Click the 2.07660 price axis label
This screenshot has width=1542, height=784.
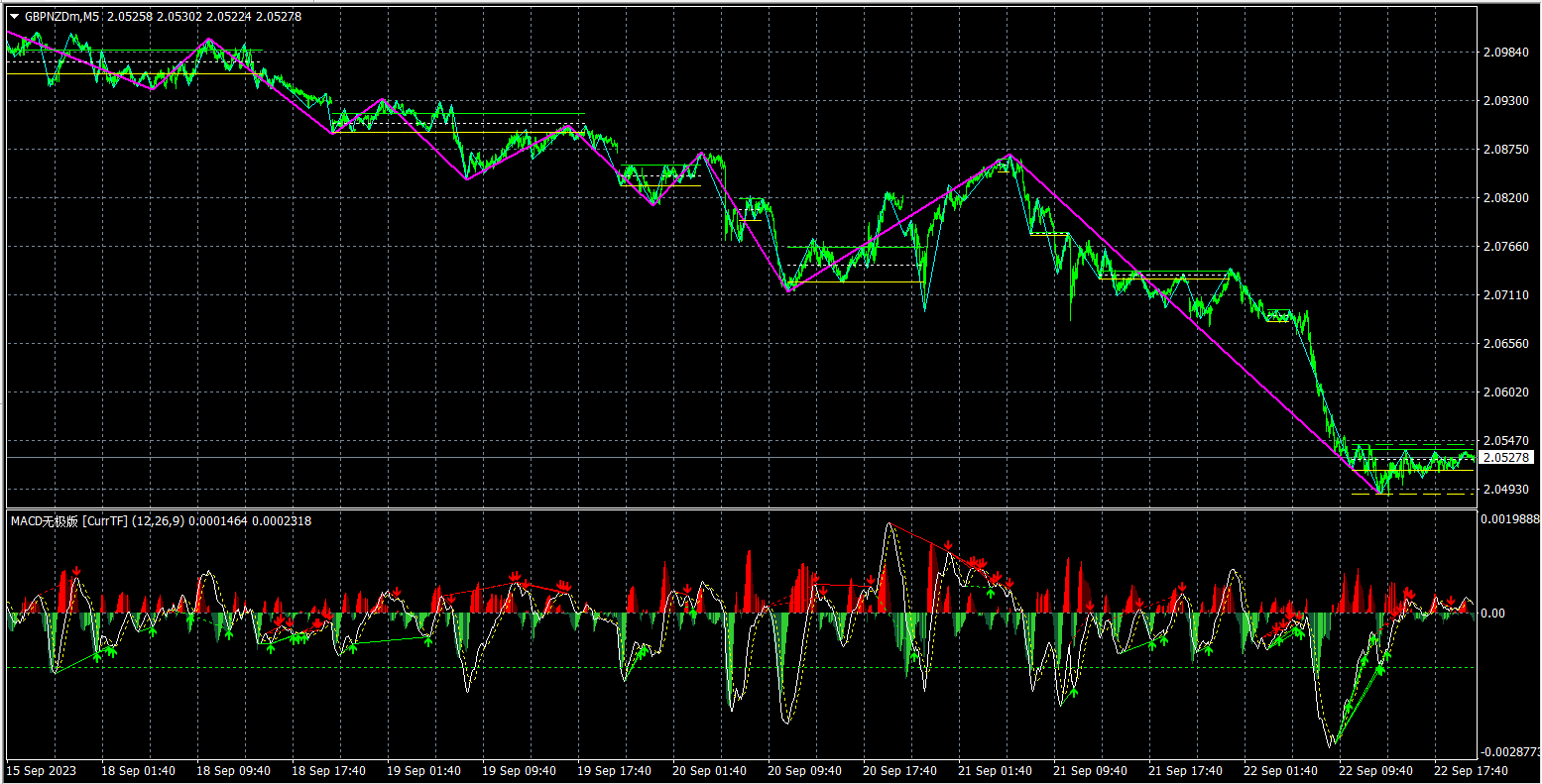1506,247
